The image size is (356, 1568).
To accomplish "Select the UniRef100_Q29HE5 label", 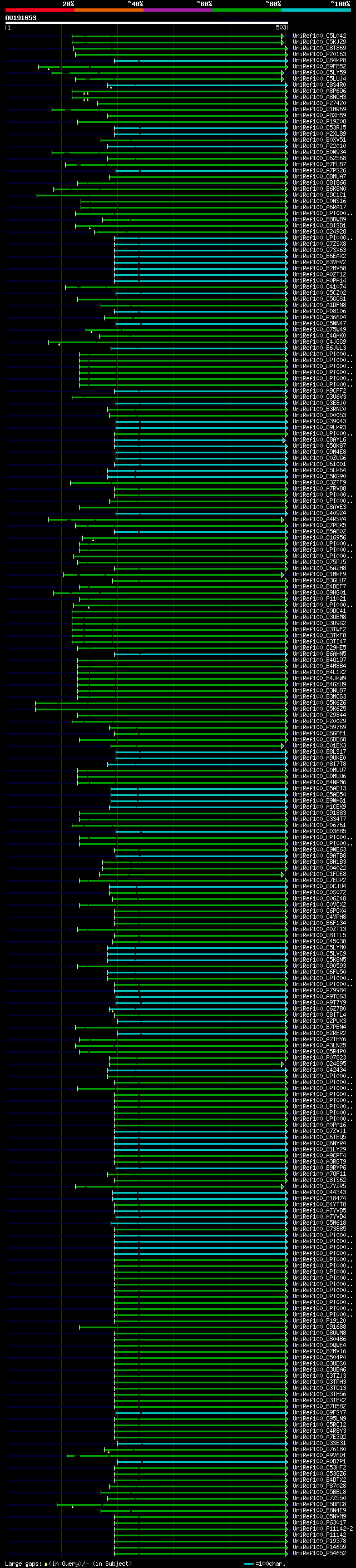I will click(x=319, y=647).
